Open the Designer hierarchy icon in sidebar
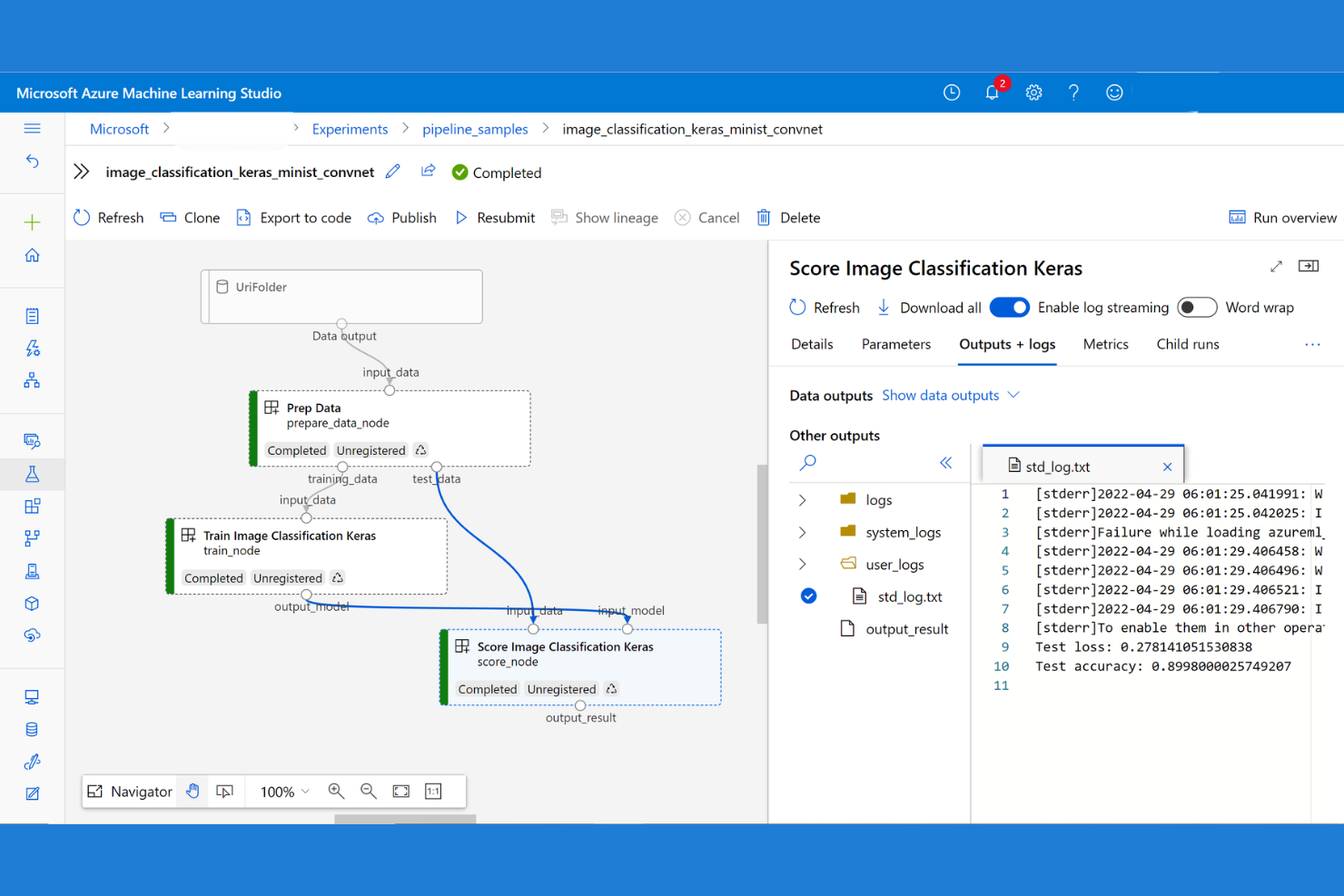The width and height of the screenshot is (1344, 896). tap(32, 380)
